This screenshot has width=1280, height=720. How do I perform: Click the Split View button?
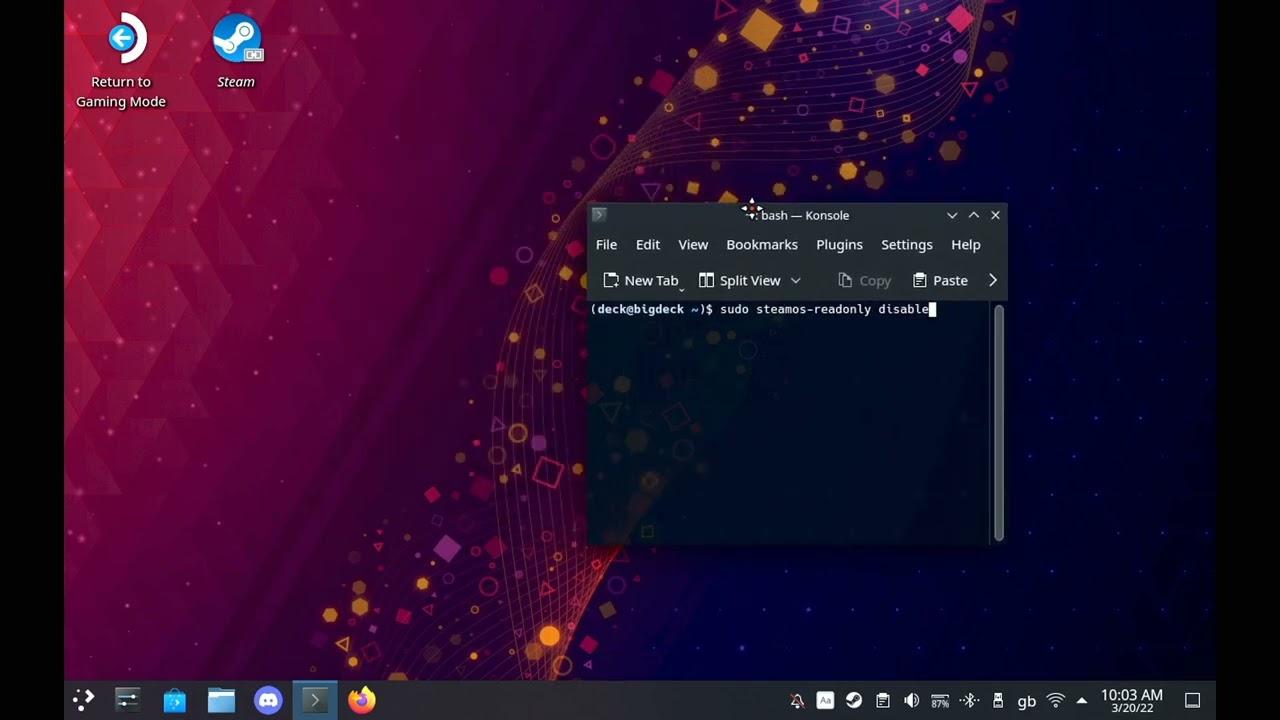740,281
